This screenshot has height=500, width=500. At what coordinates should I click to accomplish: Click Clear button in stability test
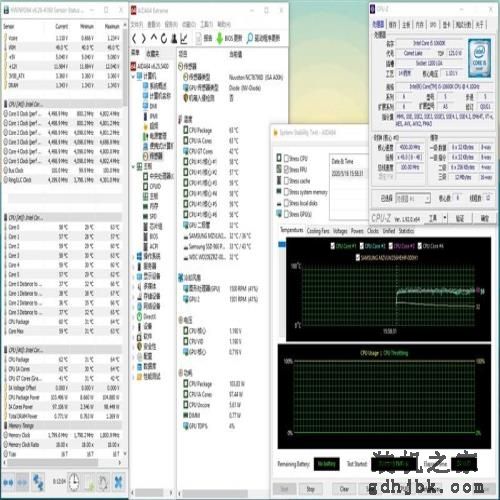click(x=344, y=489)
